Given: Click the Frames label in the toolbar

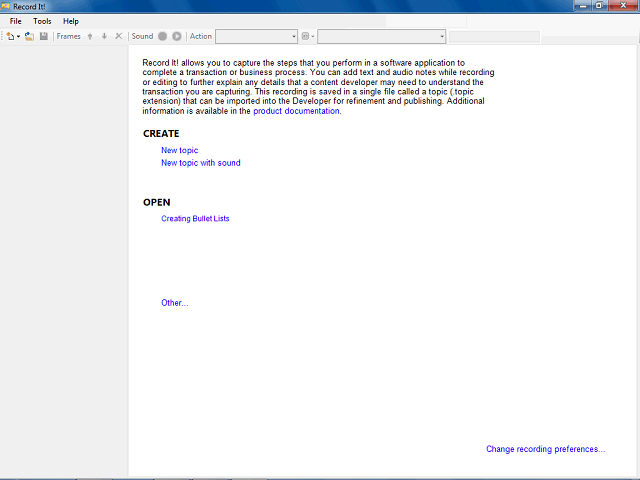Looking at the screenshot, I should pos(69,36).
